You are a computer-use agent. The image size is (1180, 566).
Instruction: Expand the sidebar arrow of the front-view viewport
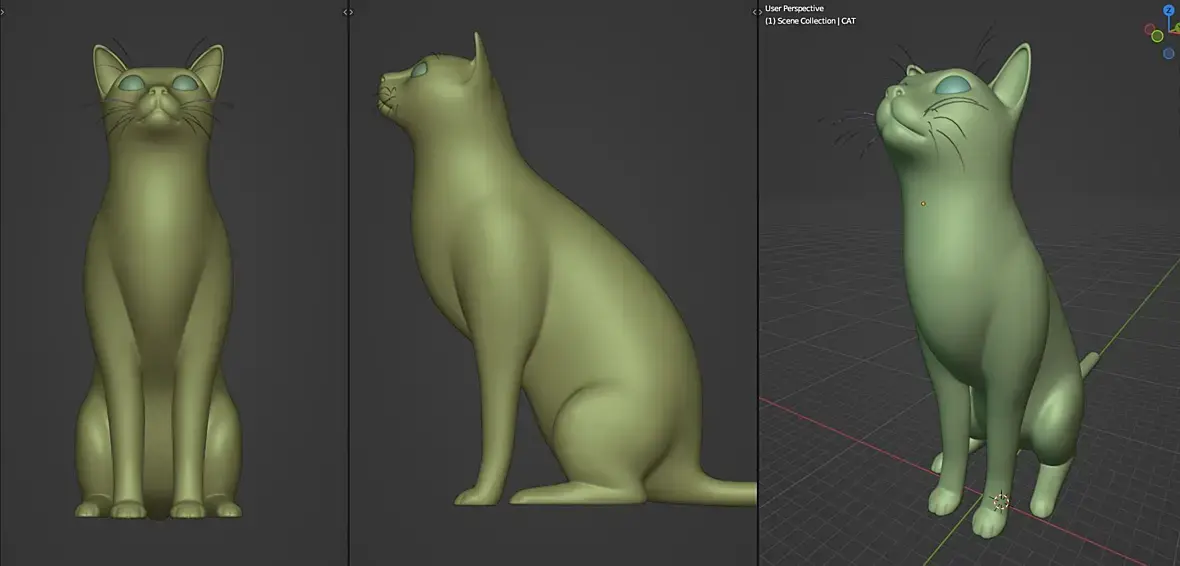[345, 12]
